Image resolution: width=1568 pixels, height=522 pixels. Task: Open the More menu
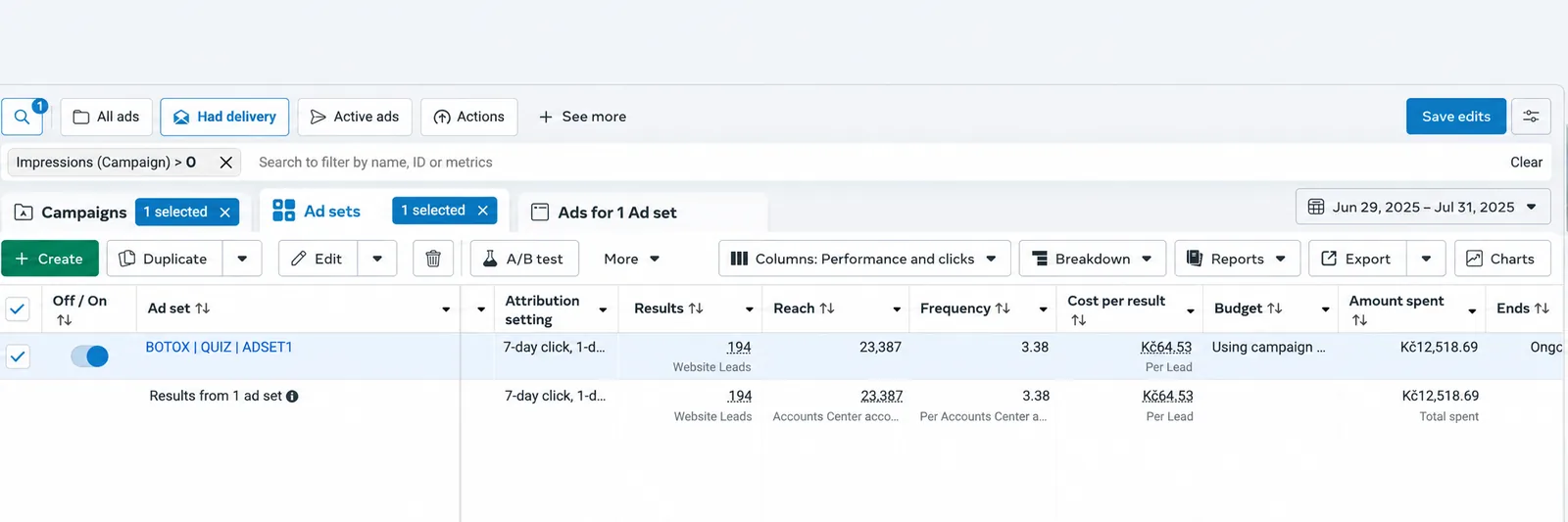click(632, 259)
